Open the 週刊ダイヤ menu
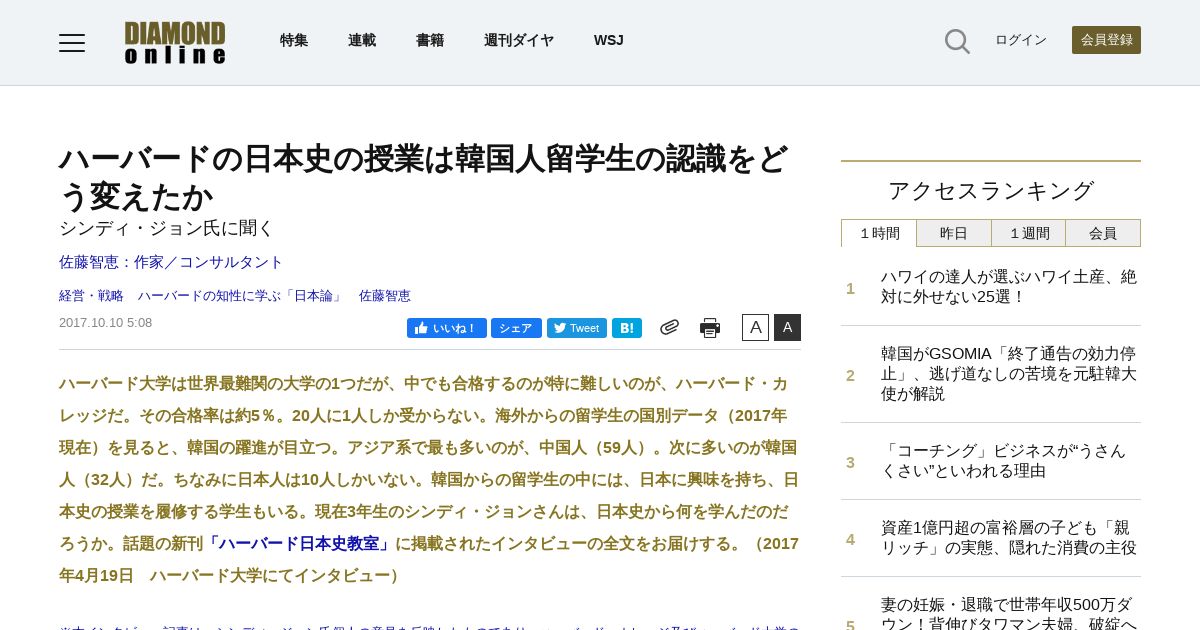Image resolution: width=1200 pixels, height=630 pixels. pyautogui.click(x=519, y=40)
